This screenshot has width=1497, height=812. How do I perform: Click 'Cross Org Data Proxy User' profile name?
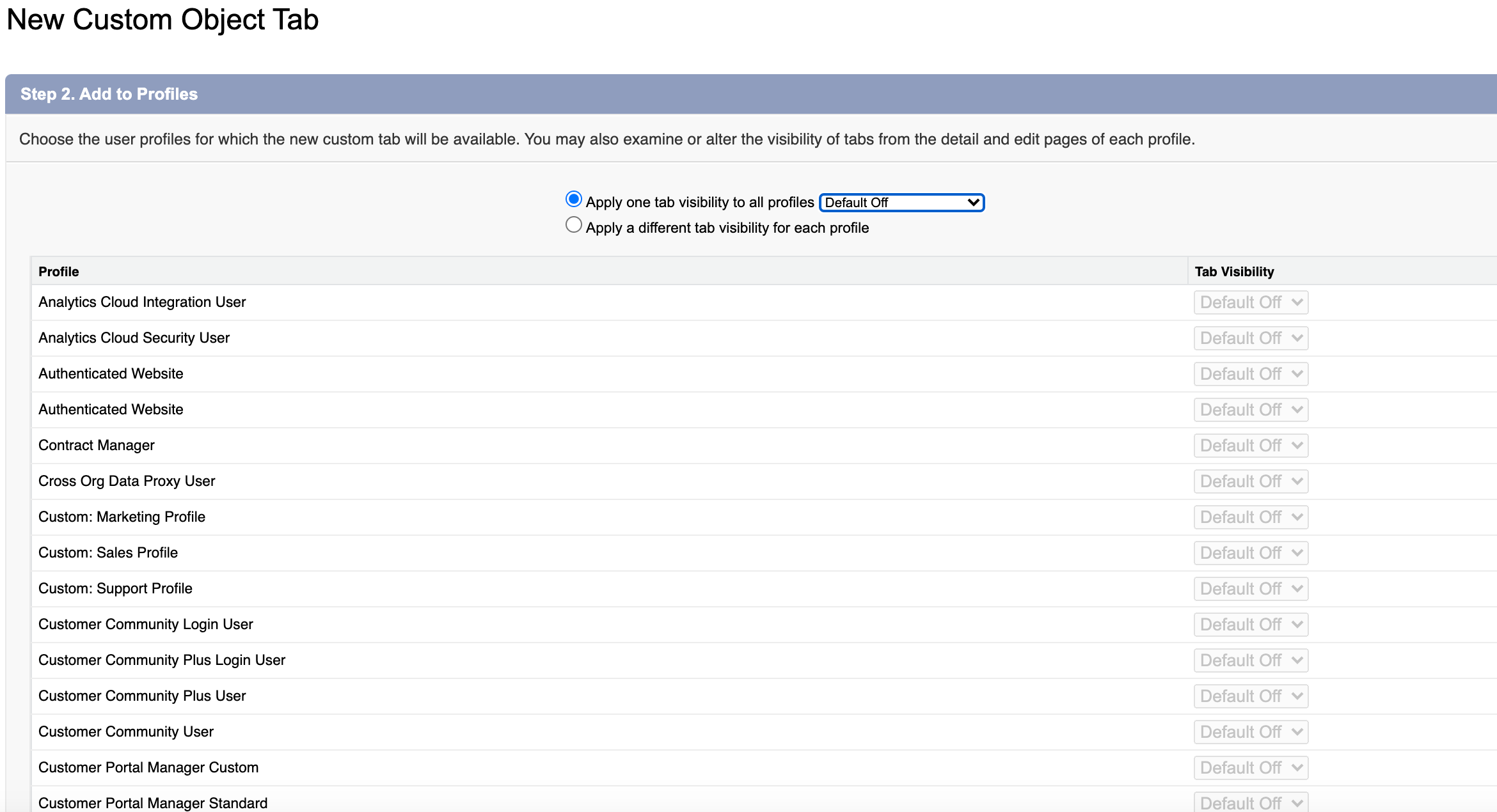click(127, 481)
